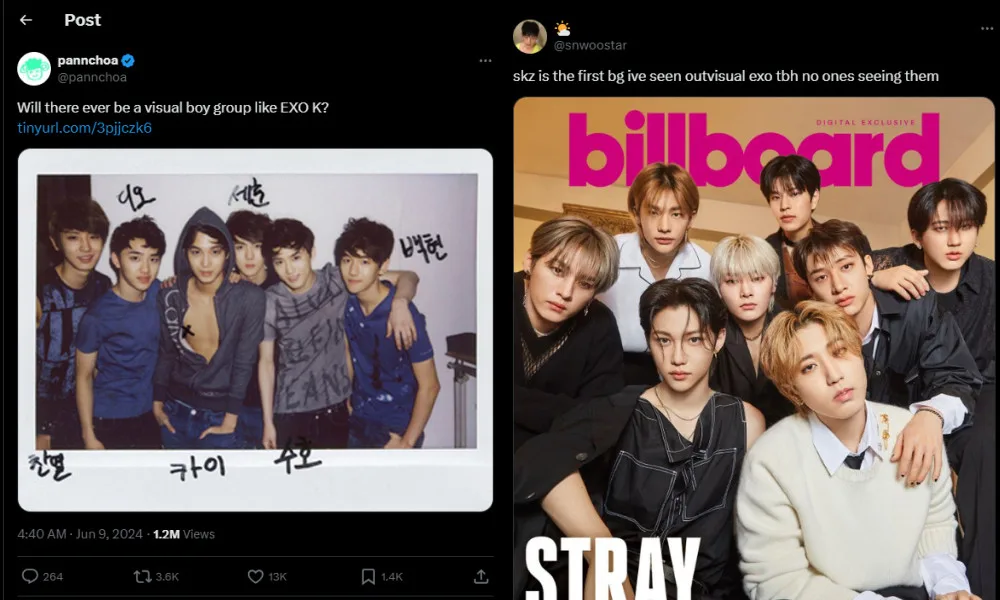Repost the tweet with 3.6K reposts
Viewport: 1000px width, 600px height.
156,576
